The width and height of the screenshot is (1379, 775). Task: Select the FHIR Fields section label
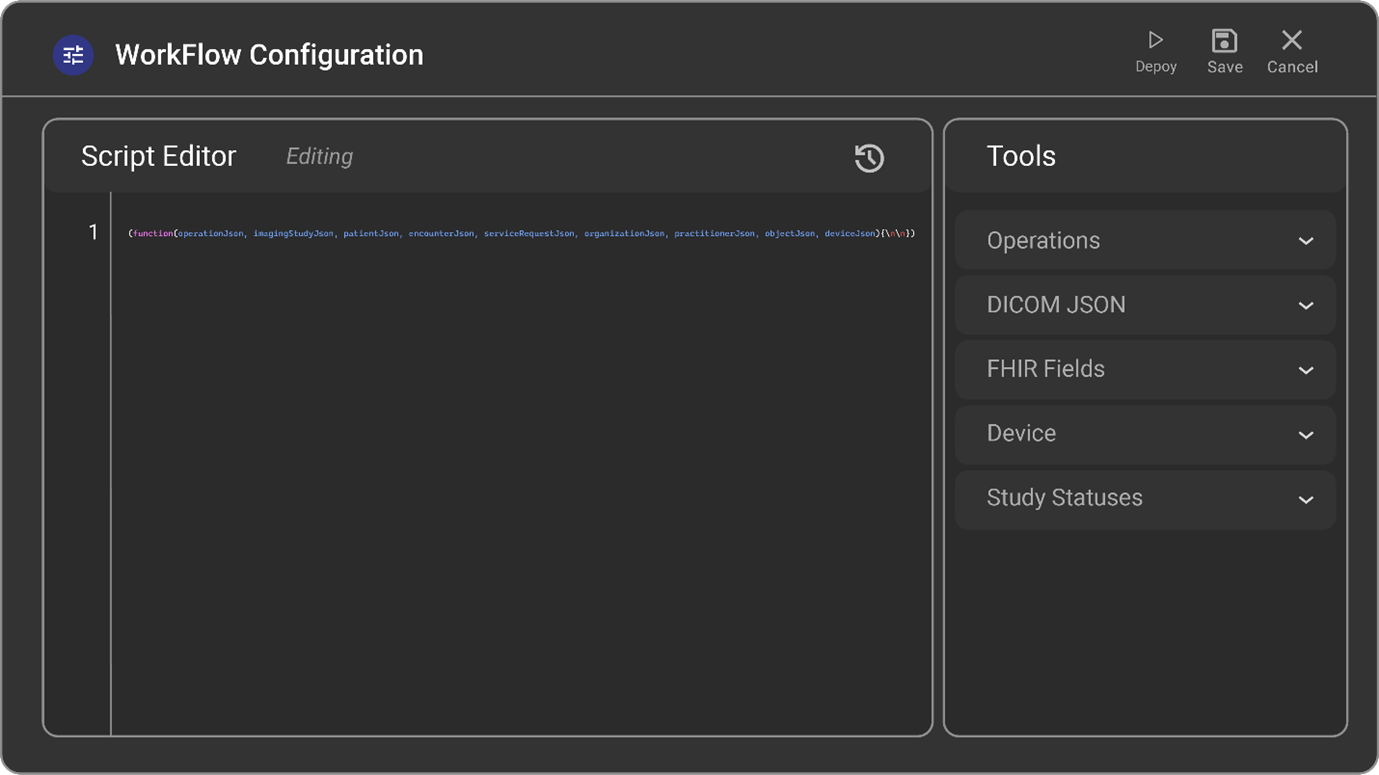point(1045,369)
